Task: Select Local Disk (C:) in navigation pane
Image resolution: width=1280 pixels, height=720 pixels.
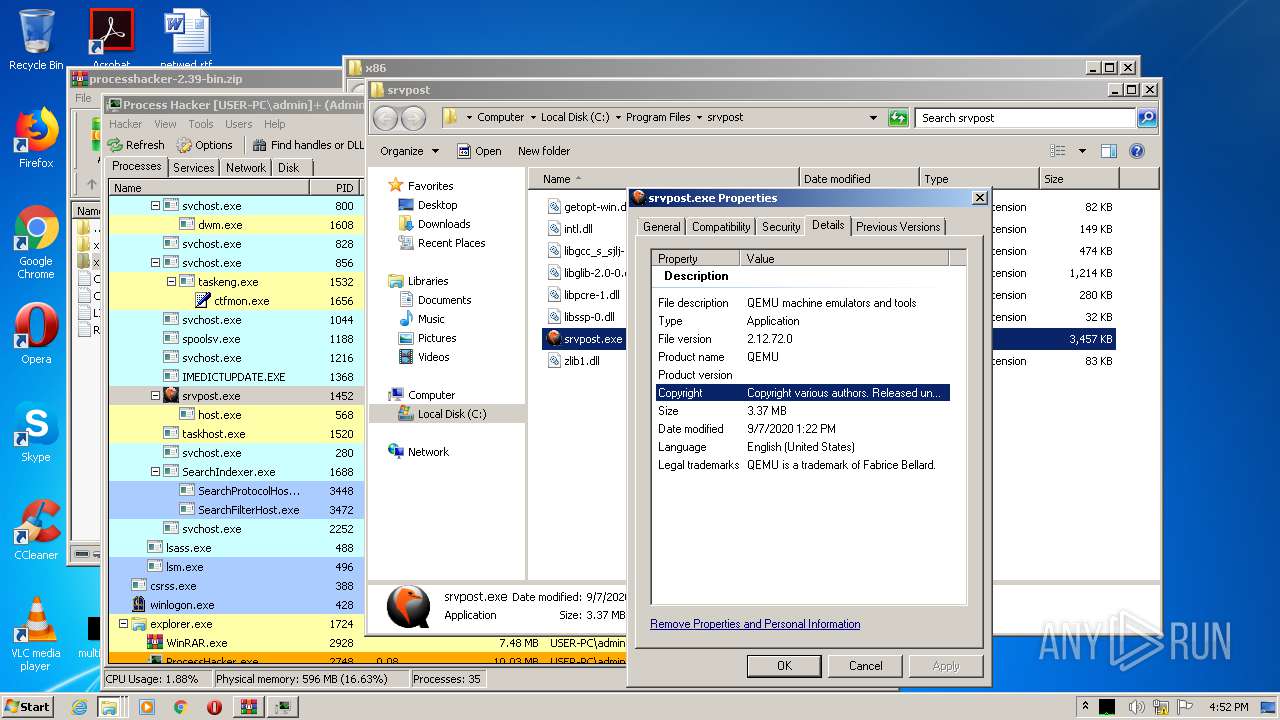Action: point(452,414)
